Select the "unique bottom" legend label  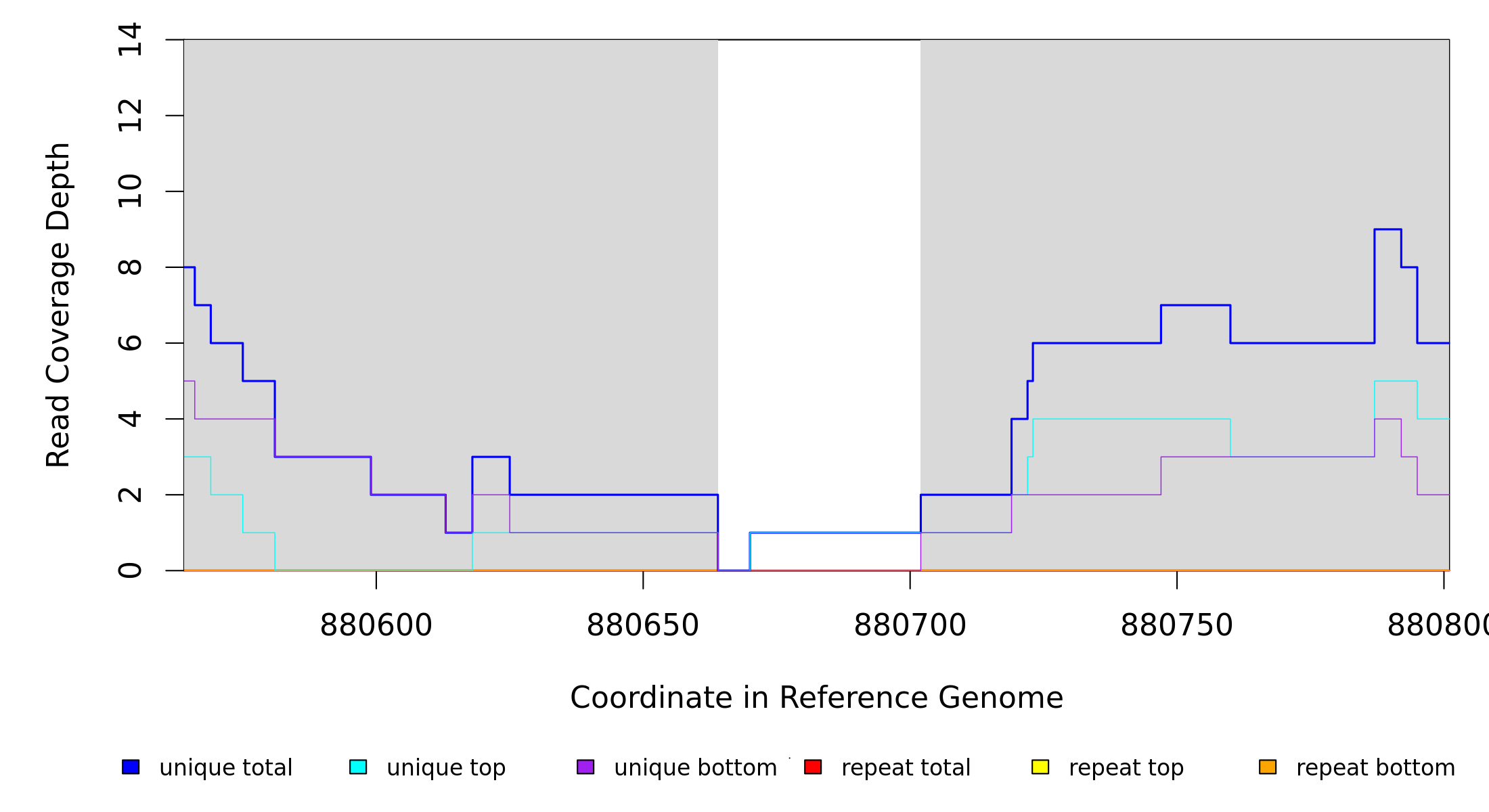click(x=695, y=768)
